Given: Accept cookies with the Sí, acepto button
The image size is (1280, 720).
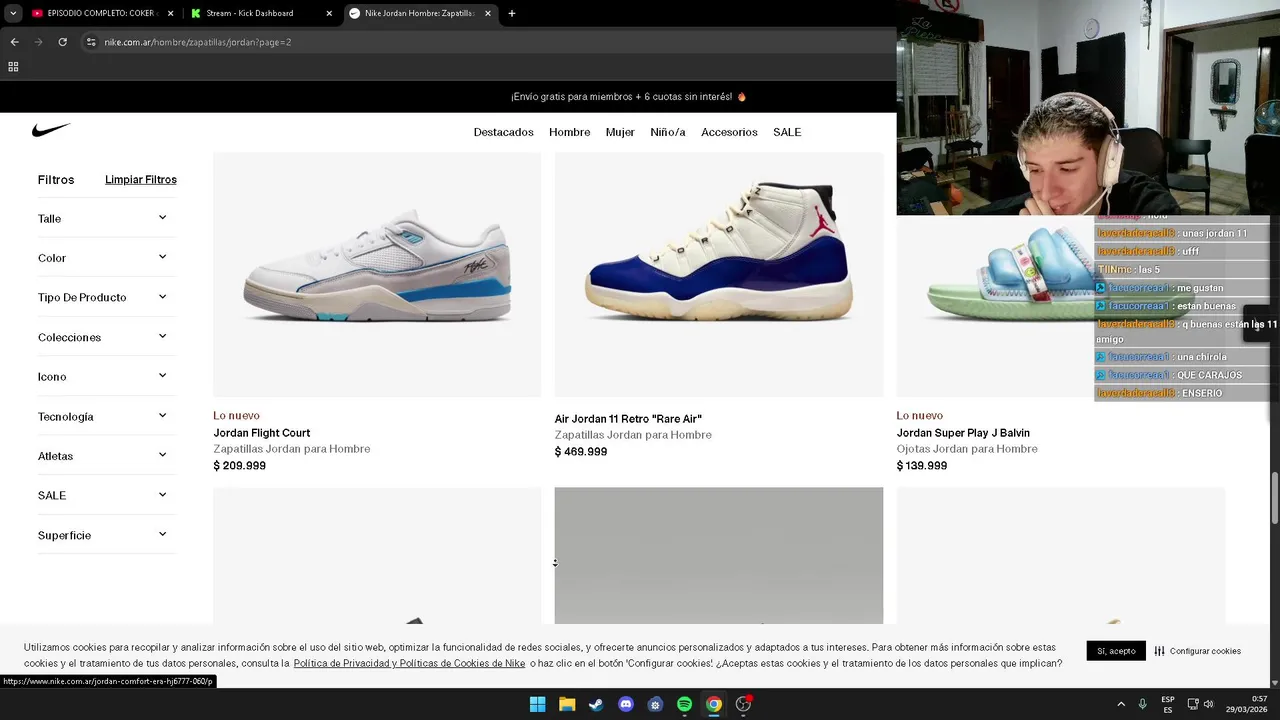Looking at the screenshot, I should 1116,651.
